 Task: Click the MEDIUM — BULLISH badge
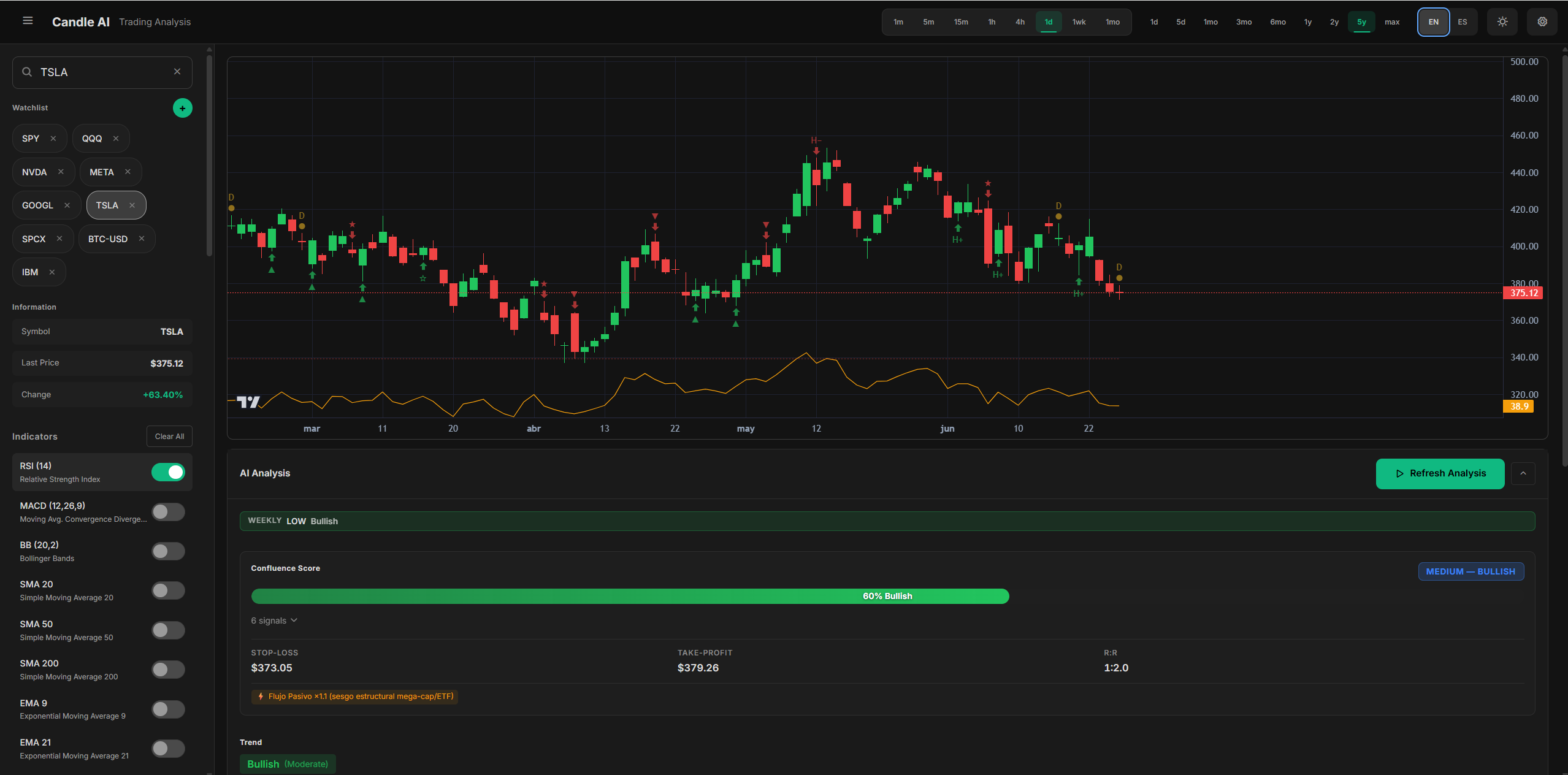[x=1470, y=571]
